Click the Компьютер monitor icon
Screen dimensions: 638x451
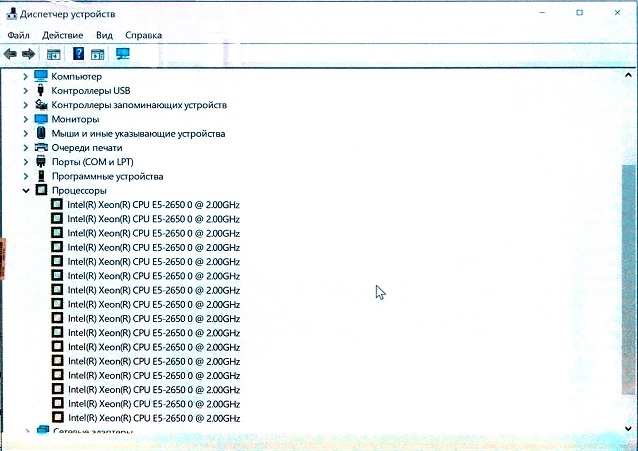[x=41, y=76]
